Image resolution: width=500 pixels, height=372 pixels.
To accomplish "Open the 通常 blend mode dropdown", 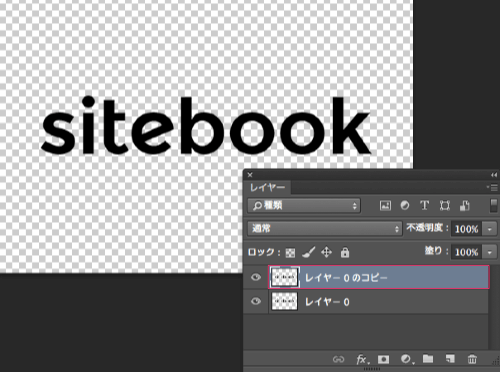I will click(325, 229).
